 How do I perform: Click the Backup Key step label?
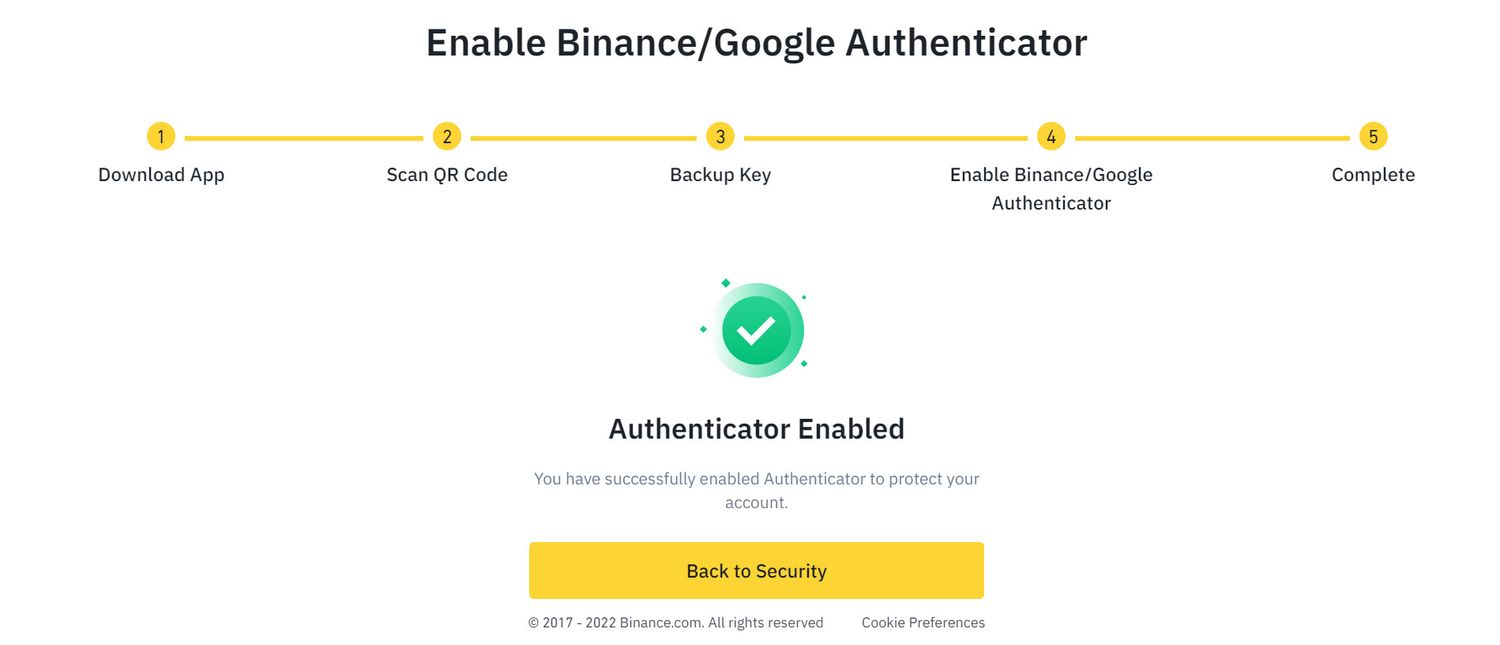point(719,174)
